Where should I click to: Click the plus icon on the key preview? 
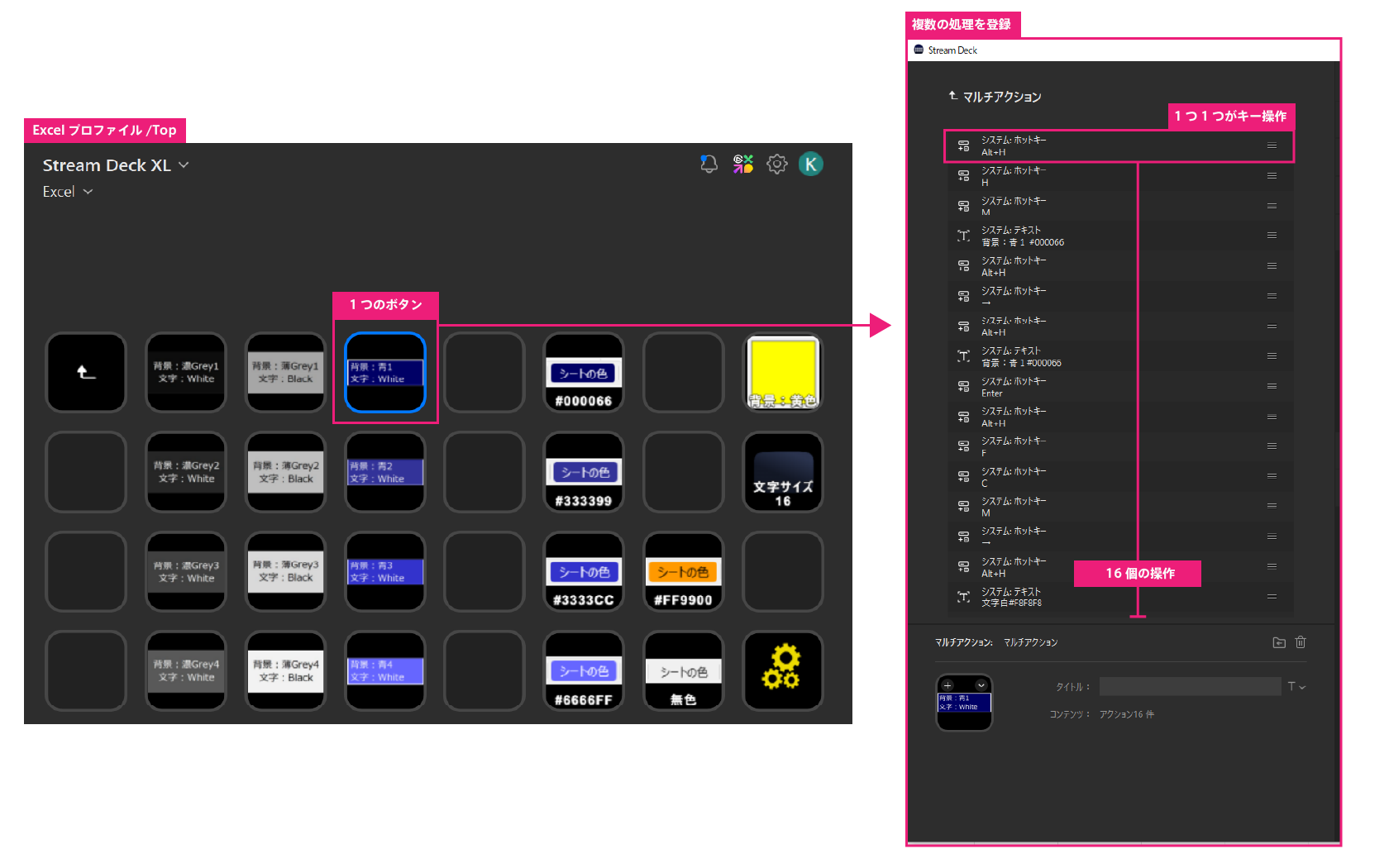[947, 685]
